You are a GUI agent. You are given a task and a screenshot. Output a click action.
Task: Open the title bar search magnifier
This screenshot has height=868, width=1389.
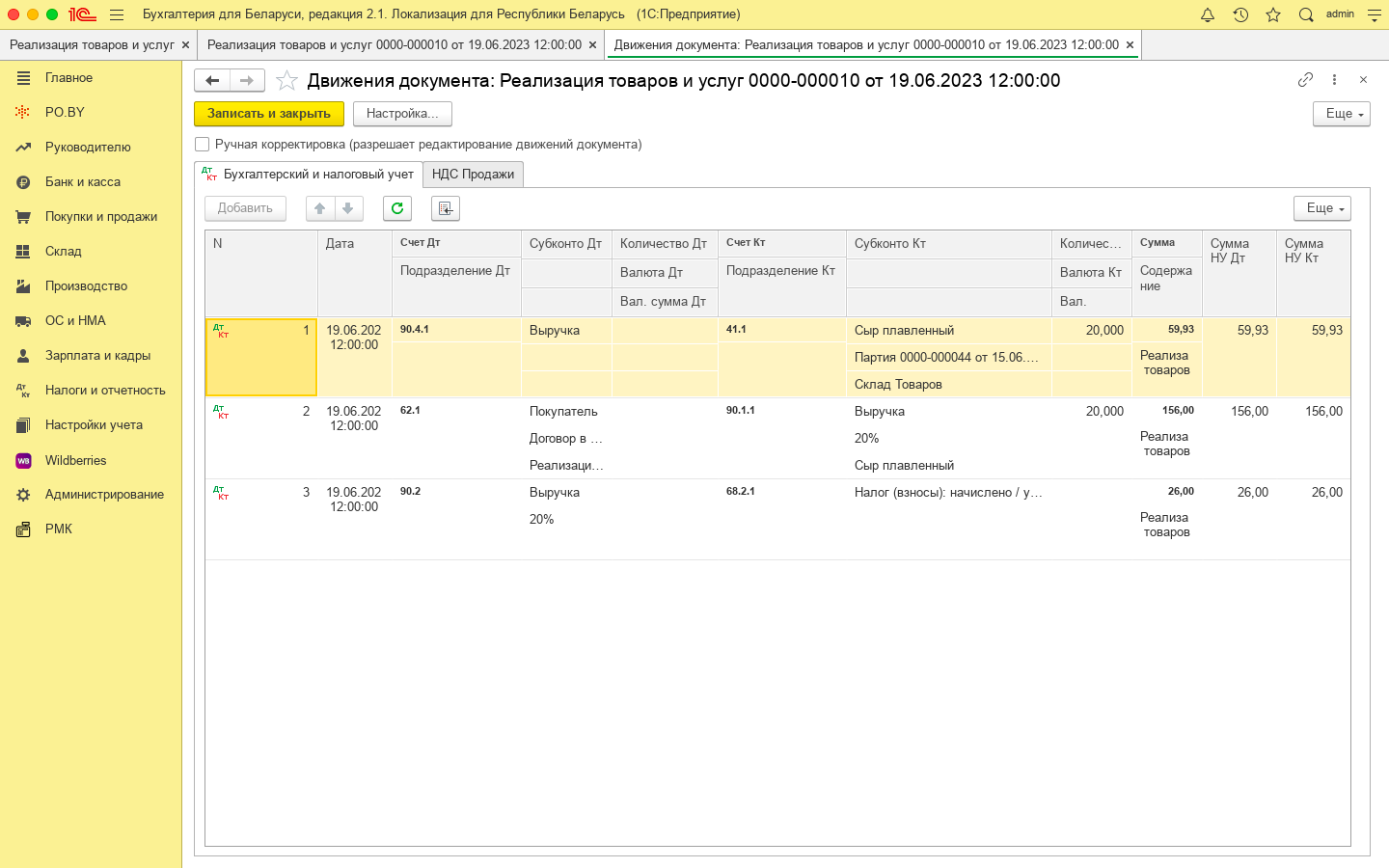(x=1306, y=14)
